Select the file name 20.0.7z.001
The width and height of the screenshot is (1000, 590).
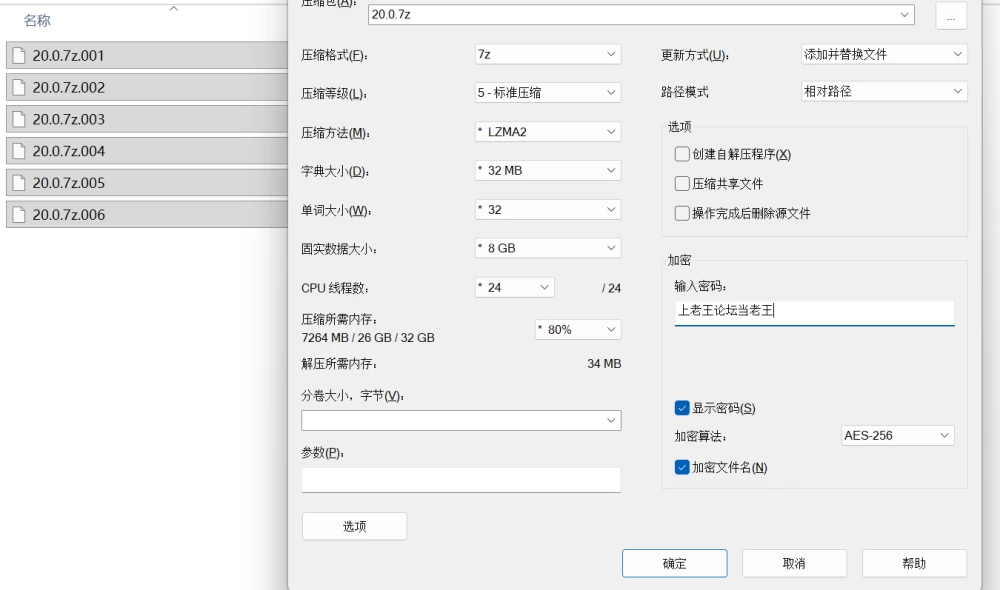[68, 56]
